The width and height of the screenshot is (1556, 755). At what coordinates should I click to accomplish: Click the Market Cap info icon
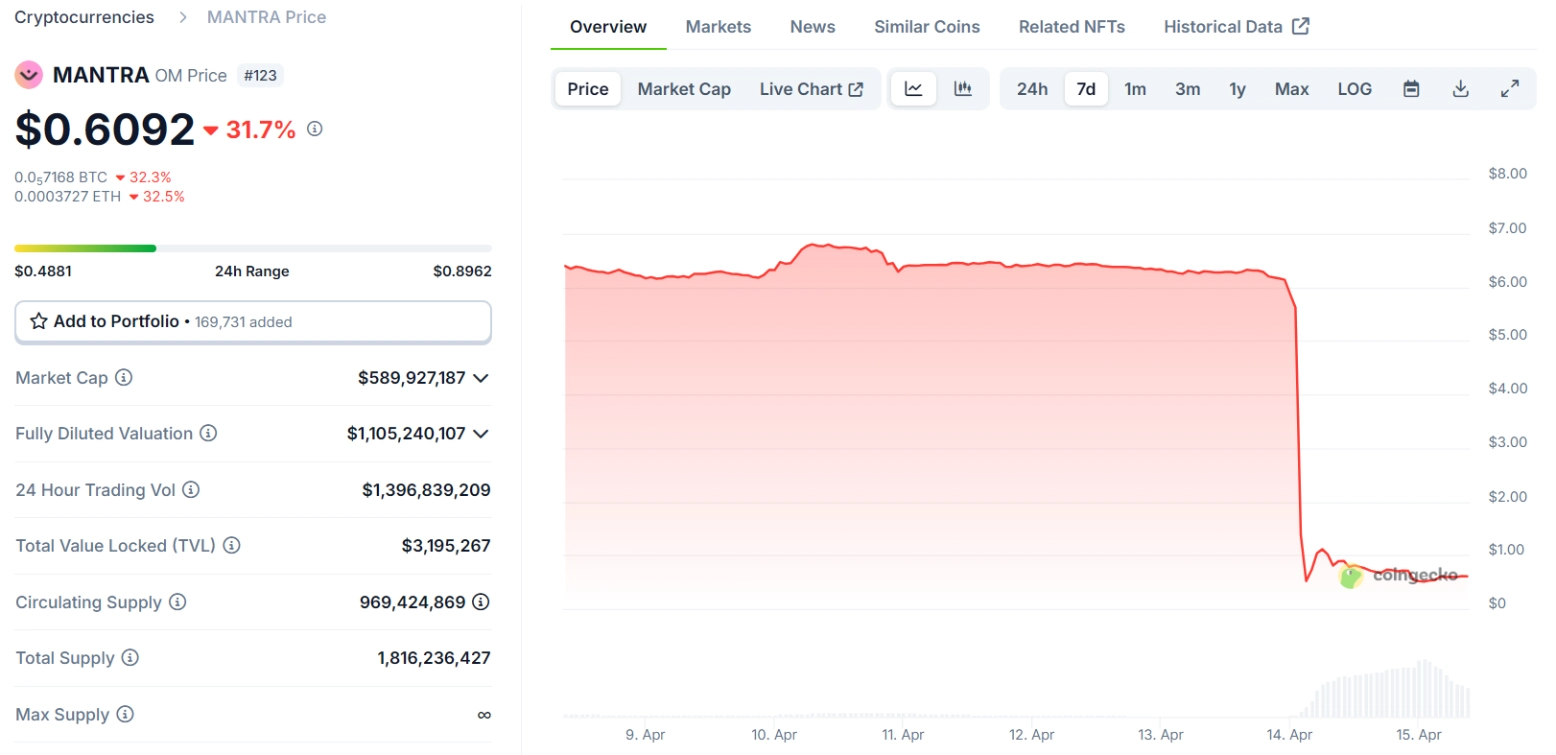[x=124, y=378]
